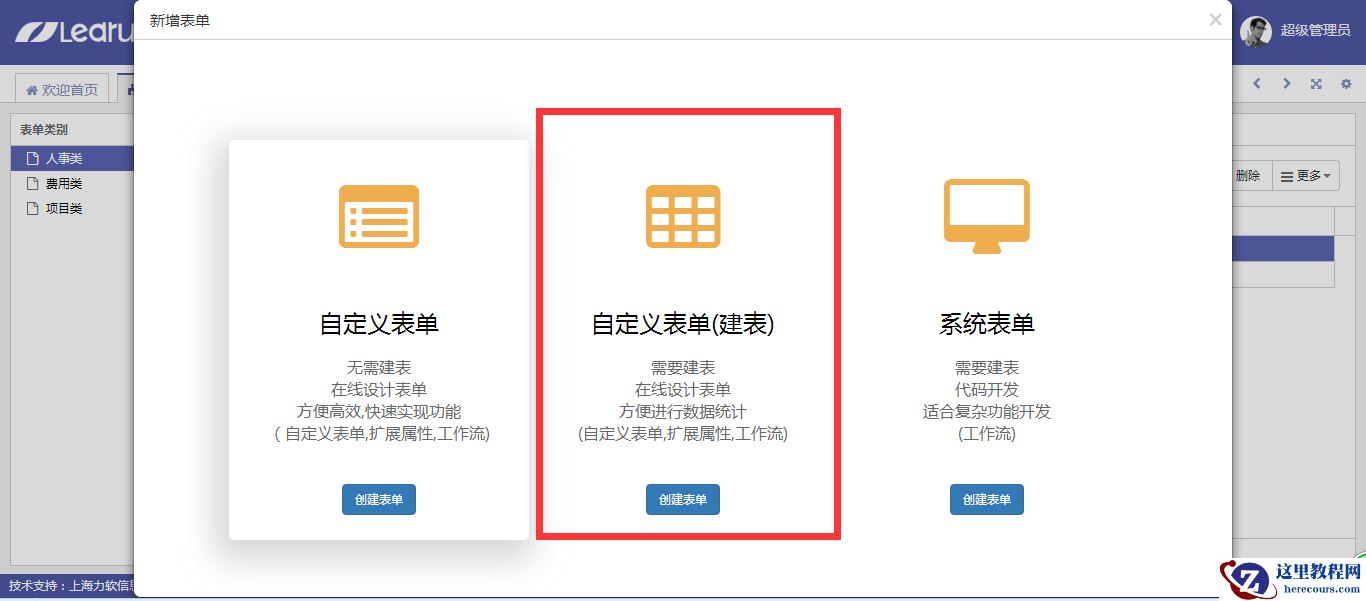The height and width of the screenshot is (601, 1366).
Task: Click the 删除 toolbar button
Action: [1249, 176]
